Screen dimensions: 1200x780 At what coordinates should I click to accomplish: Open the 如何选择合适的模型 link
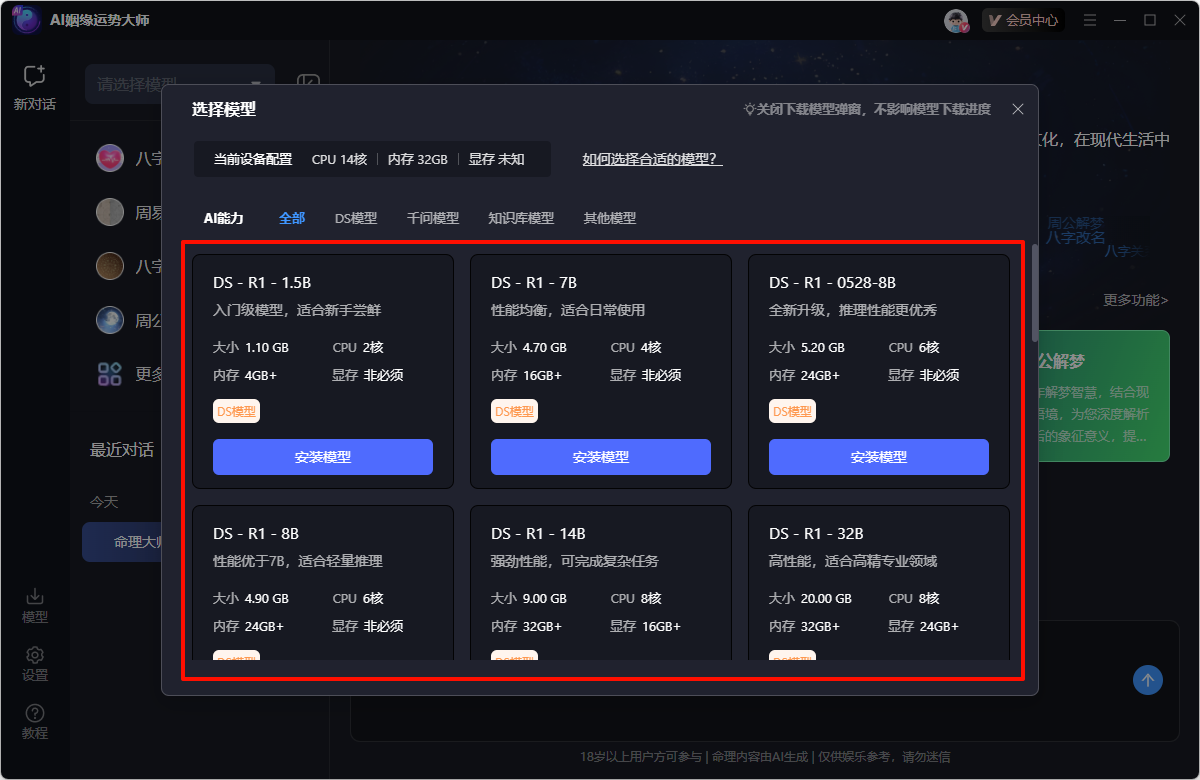click(x=652, y=159)
